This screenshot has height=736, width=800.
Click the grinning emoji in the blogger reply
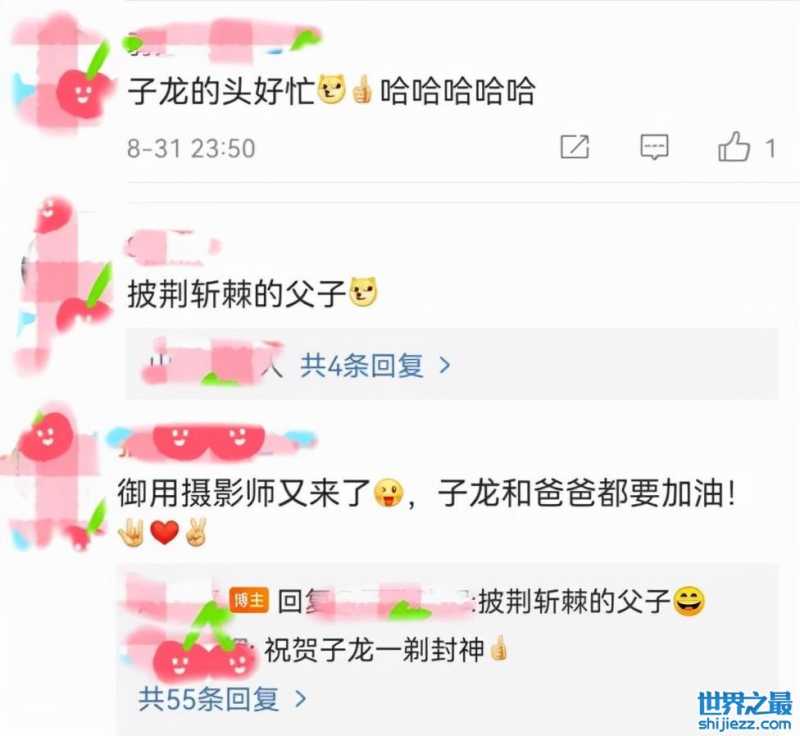[x=689, y=601]
